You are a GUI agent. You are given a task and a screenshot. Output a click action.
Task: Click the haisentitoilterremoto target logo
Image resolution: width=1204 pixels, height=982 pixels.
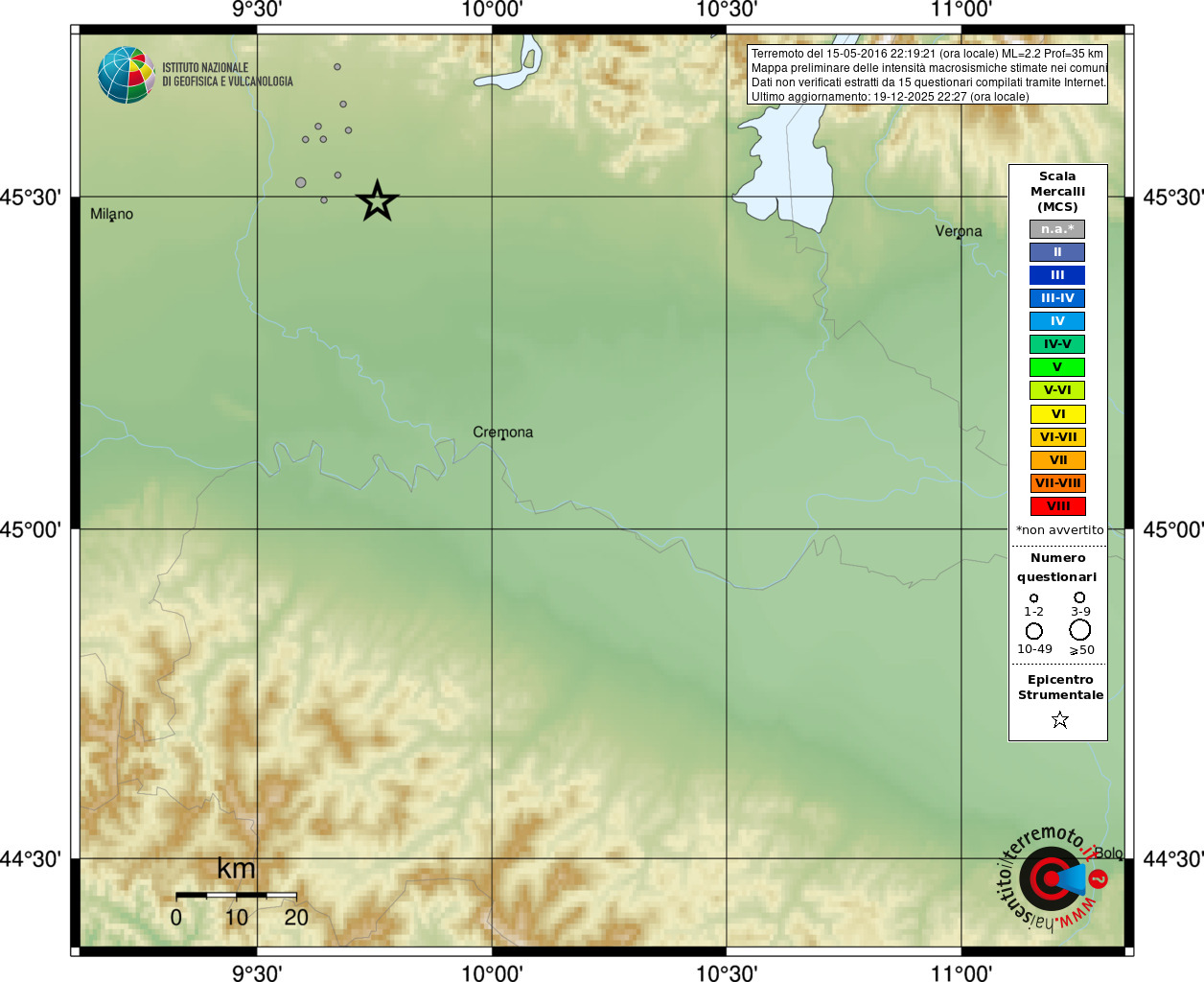1053,877
